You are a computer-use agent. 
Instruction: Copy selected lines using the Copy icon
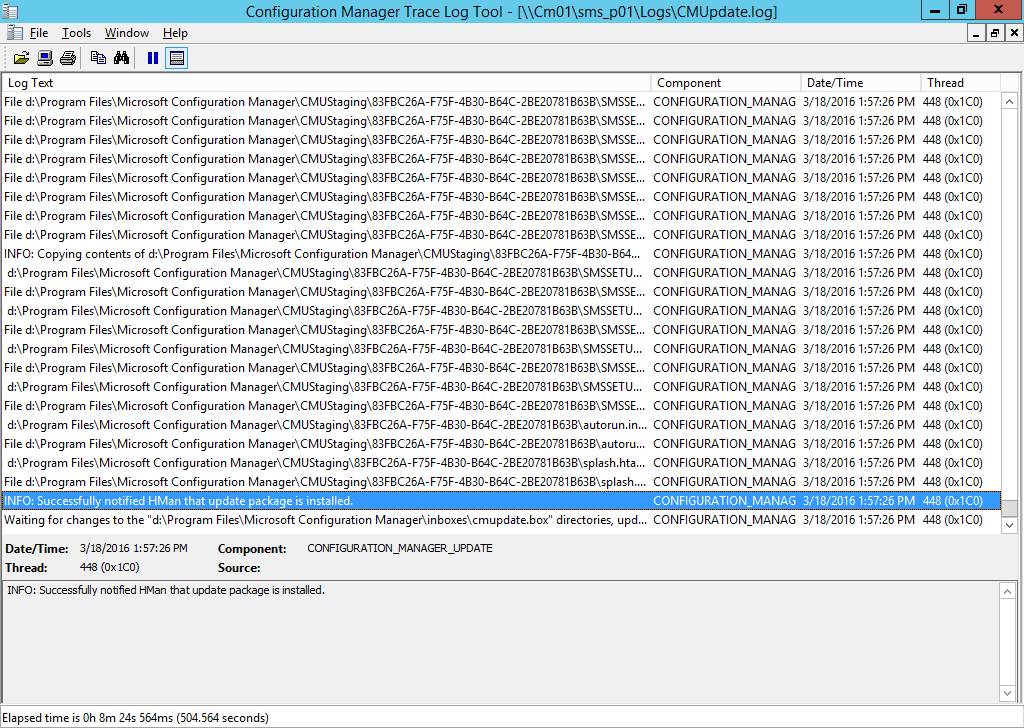(x=98, y=58)
